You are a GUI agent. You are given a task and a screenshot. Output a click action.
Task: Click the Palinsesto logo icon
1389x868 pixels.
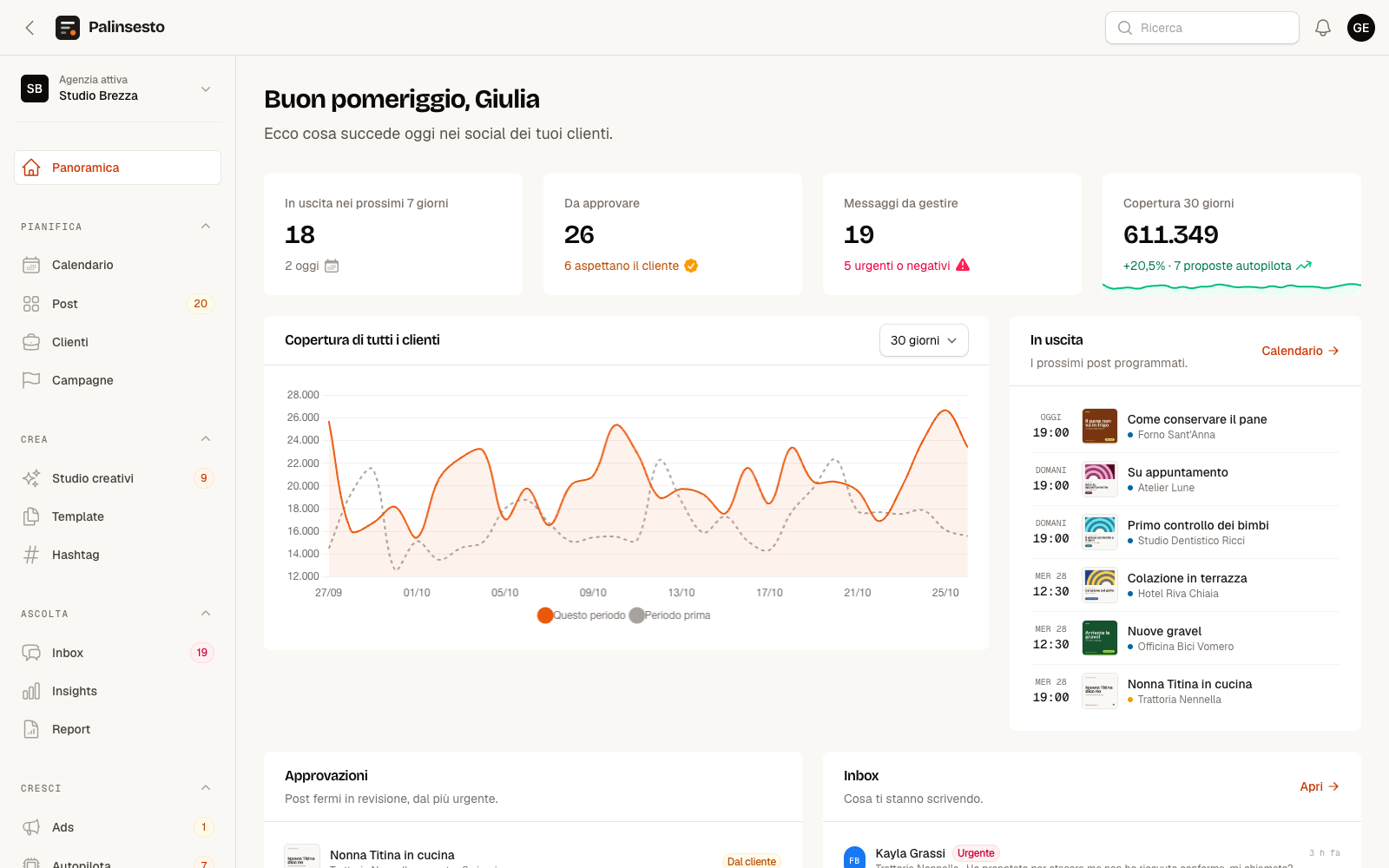[x=68, y=28]
